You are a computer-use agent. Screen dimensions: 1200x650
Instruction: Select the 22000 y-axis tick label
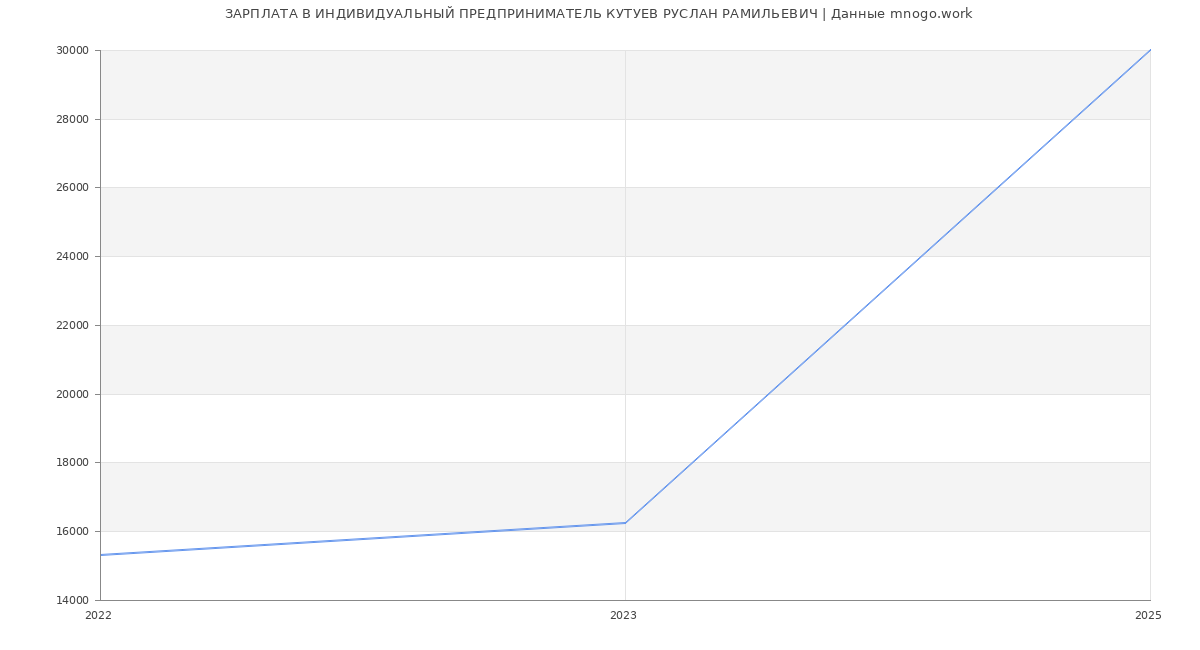pos(74,325)
